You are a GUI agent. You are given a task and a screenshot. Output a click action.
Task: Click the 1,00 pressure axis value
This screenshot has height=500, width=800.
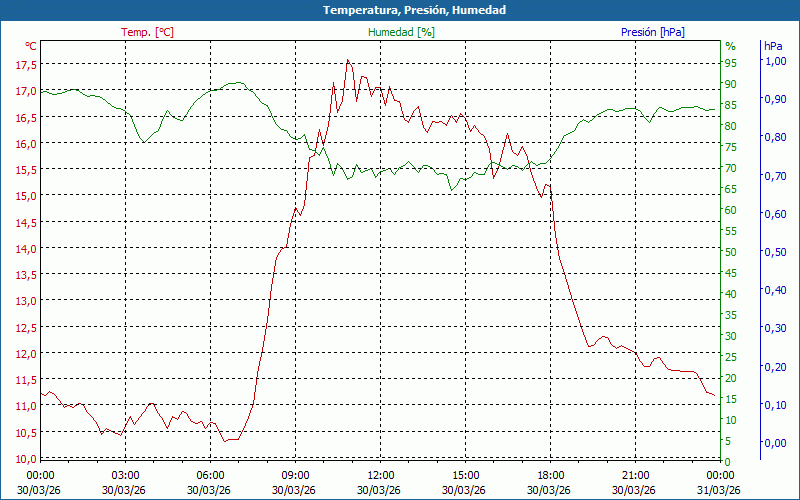[x=775, y=61]
